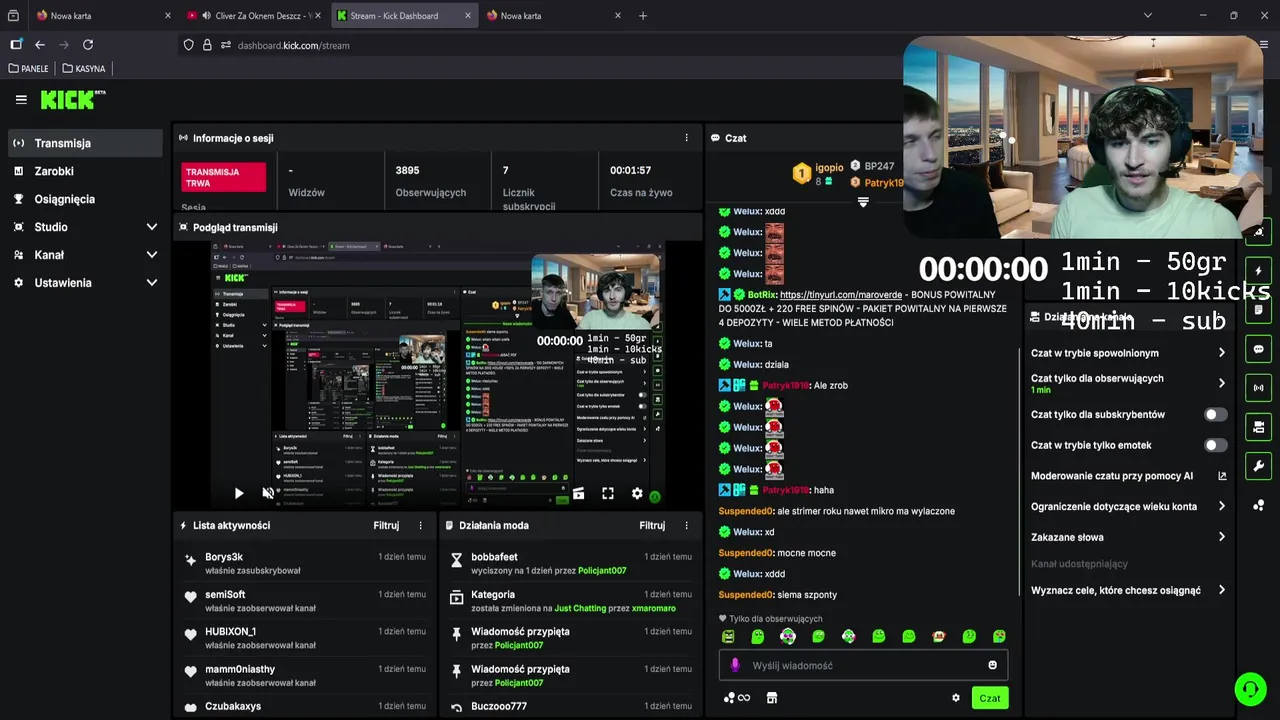Click the green Czat send button
This screenshot has height=720, width=1280.
989,698
